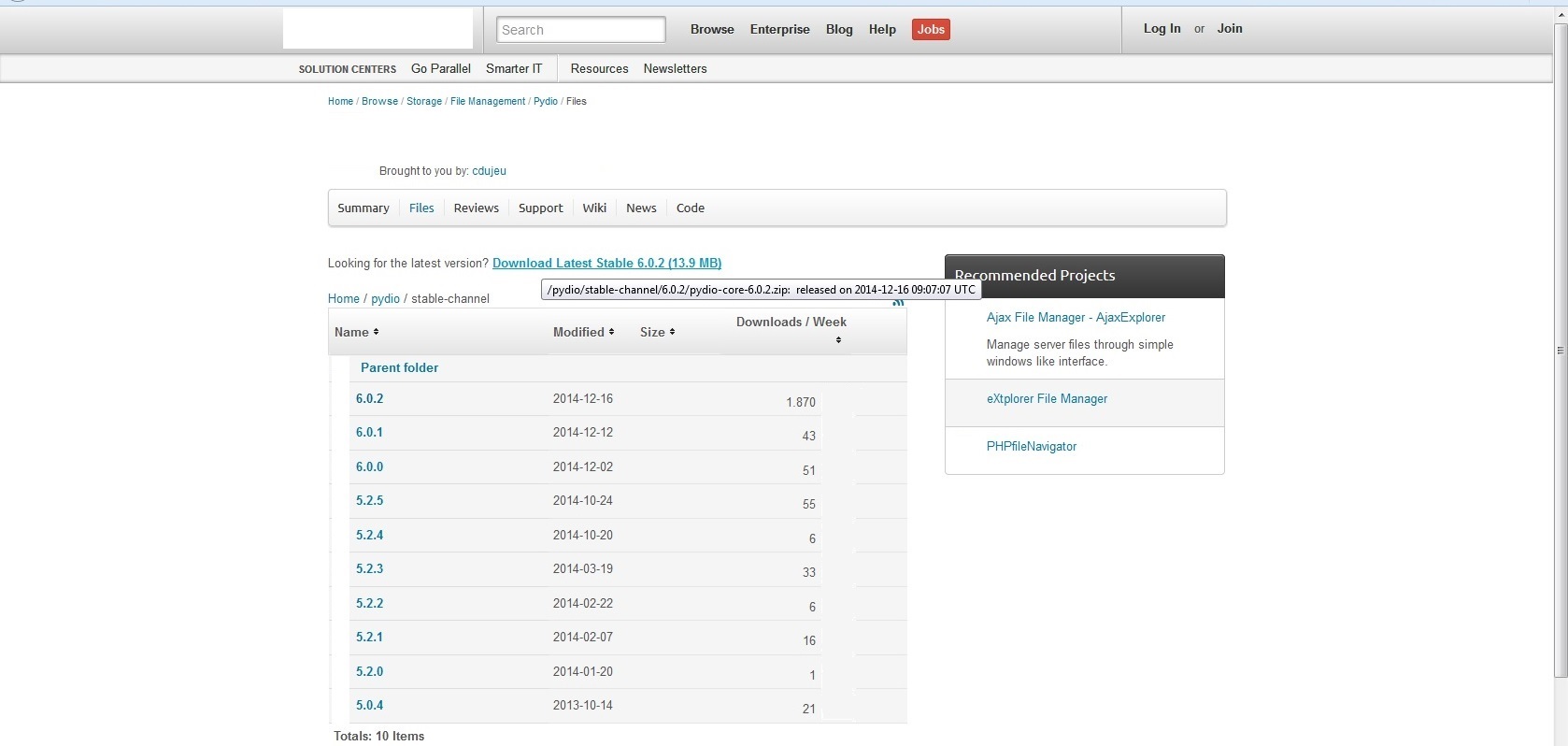Open folder 5.2.3
Screen dimensions: 1568x746
pyautogui.click(x=369, y=569)
